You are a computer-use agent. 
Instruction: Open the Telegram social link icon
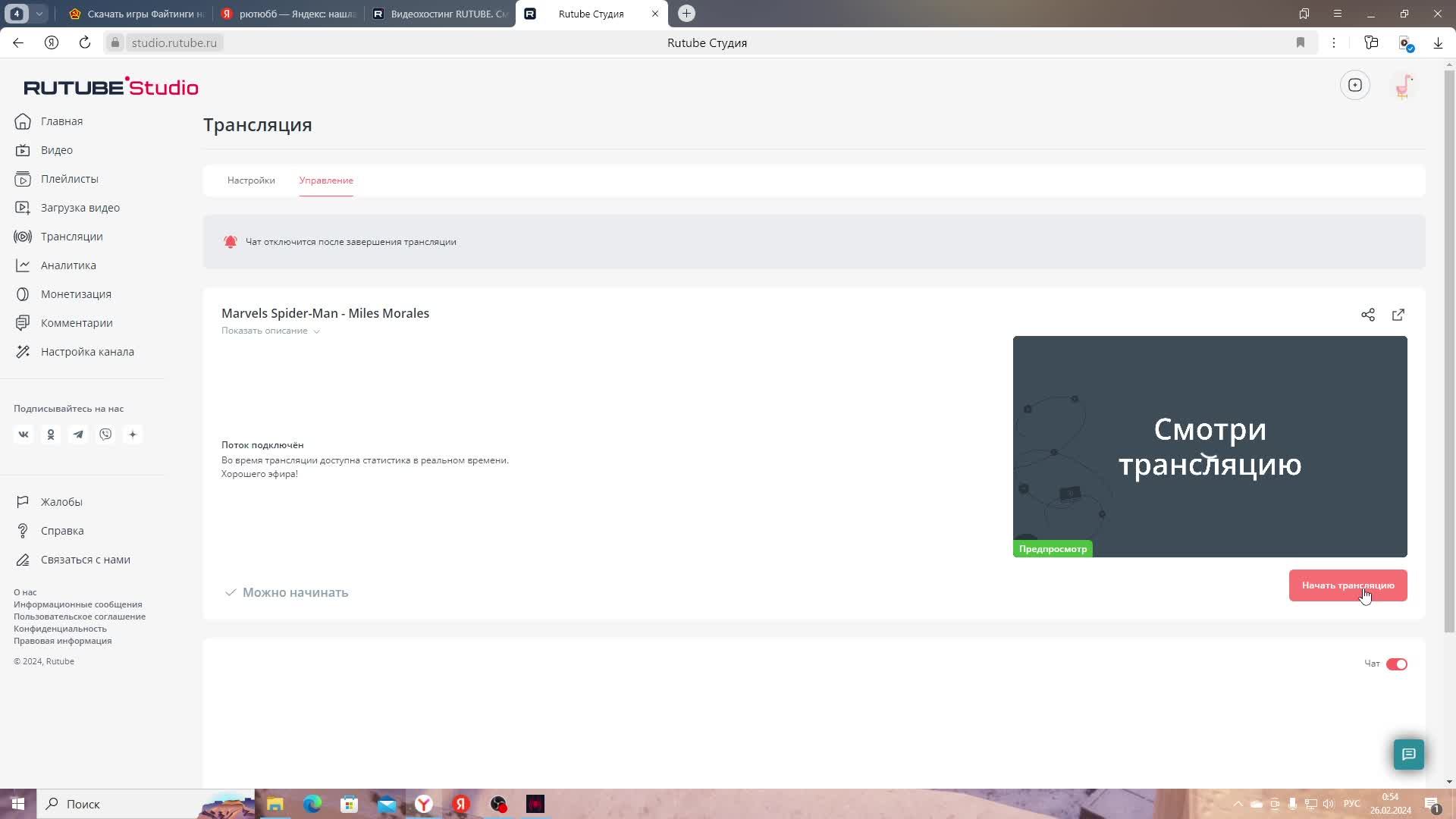click(78, 435)
